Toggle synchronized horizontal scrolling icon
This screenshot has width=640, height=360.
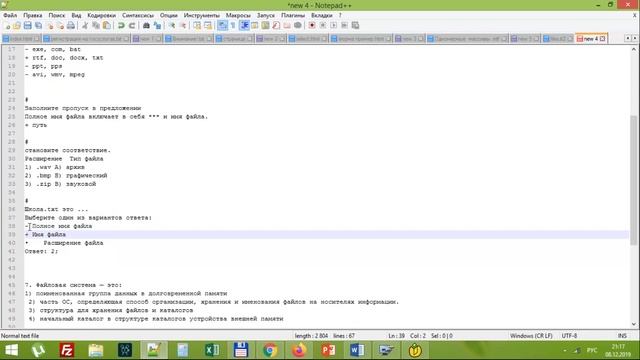(x=208, y=26)
